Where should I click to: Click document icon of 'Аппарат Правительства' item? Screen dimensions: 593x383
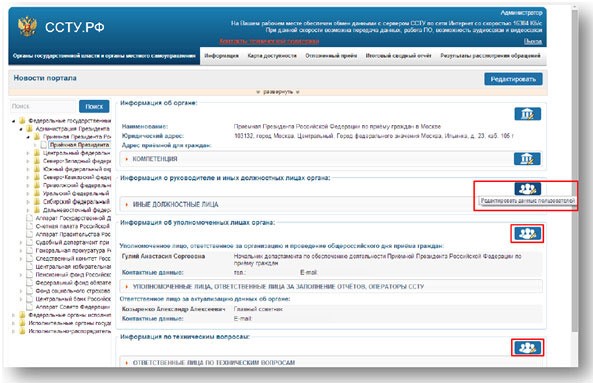(29, 234)
